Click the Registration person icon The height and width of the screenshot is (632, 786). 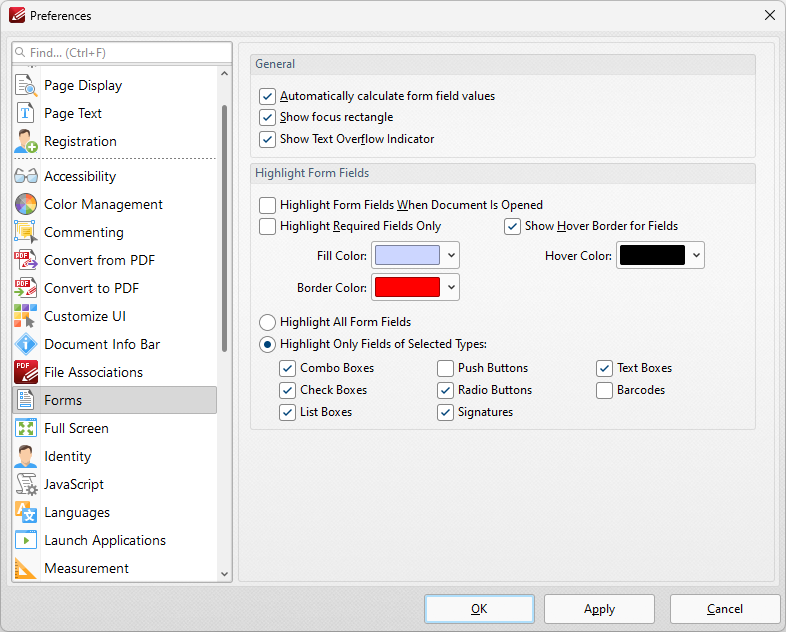click(x=26, y=141)
